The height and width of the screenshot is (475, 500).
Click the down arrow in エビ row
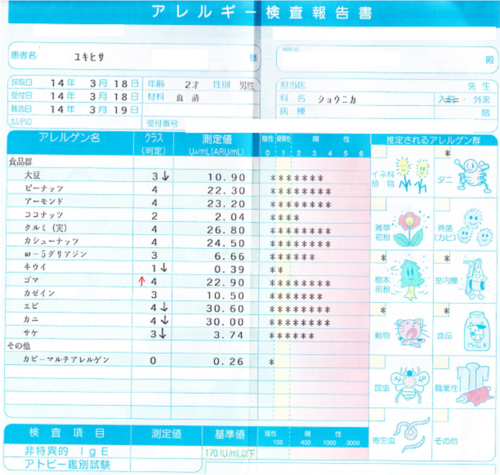point(164,307)
